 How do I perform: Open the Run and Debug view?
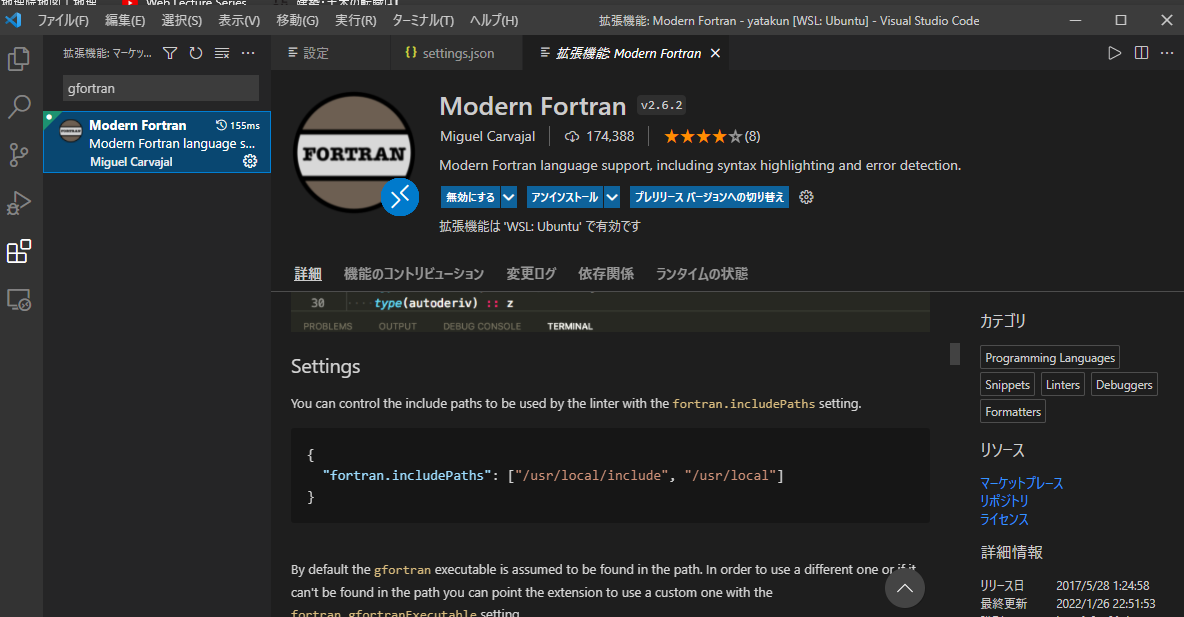click(20, 202)
